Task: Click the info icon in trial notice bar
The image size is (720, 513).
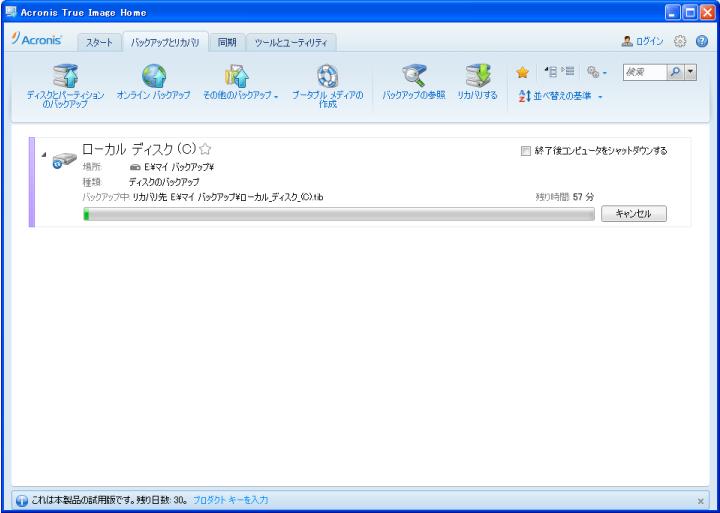Action: [22, 500]
